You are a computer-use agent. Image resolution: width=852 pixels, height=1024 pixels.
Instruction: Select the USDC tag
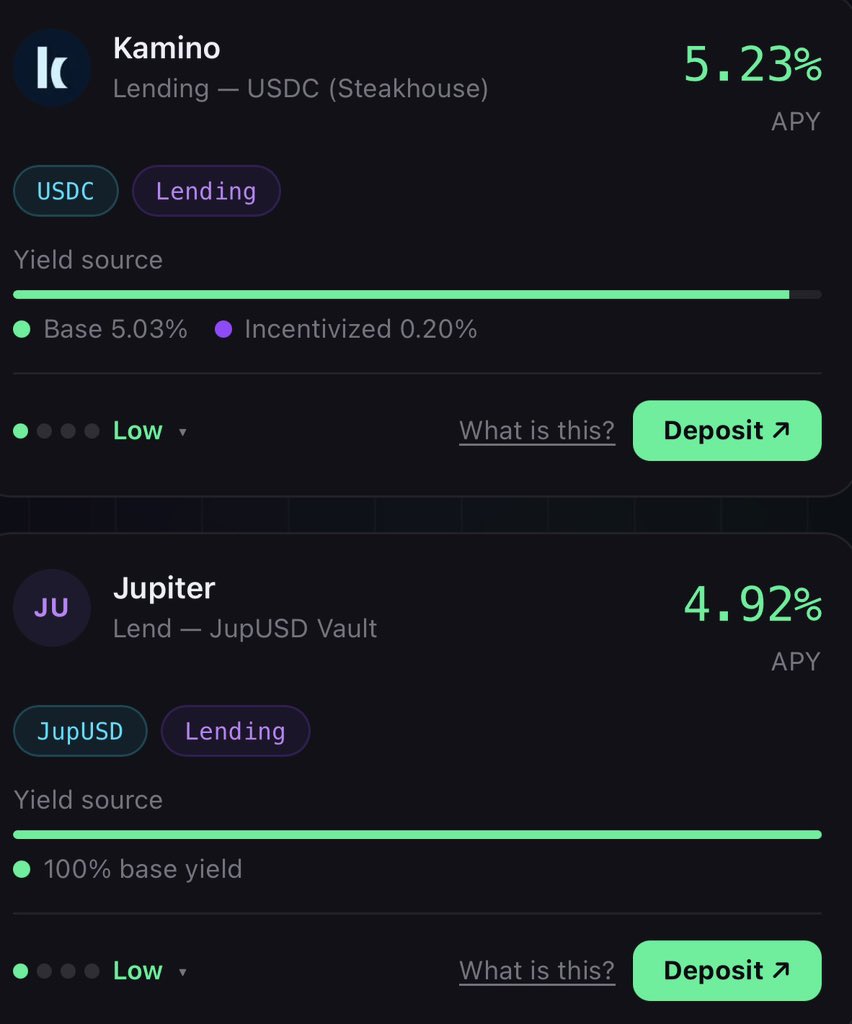point(66,191)
